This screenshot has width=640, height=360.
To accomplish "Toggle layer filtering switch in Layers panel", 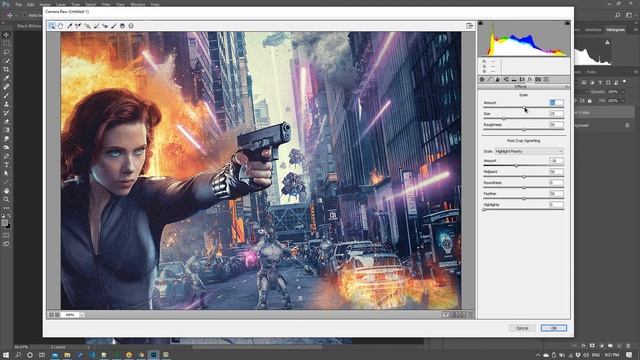I will (x=624, y=82).
